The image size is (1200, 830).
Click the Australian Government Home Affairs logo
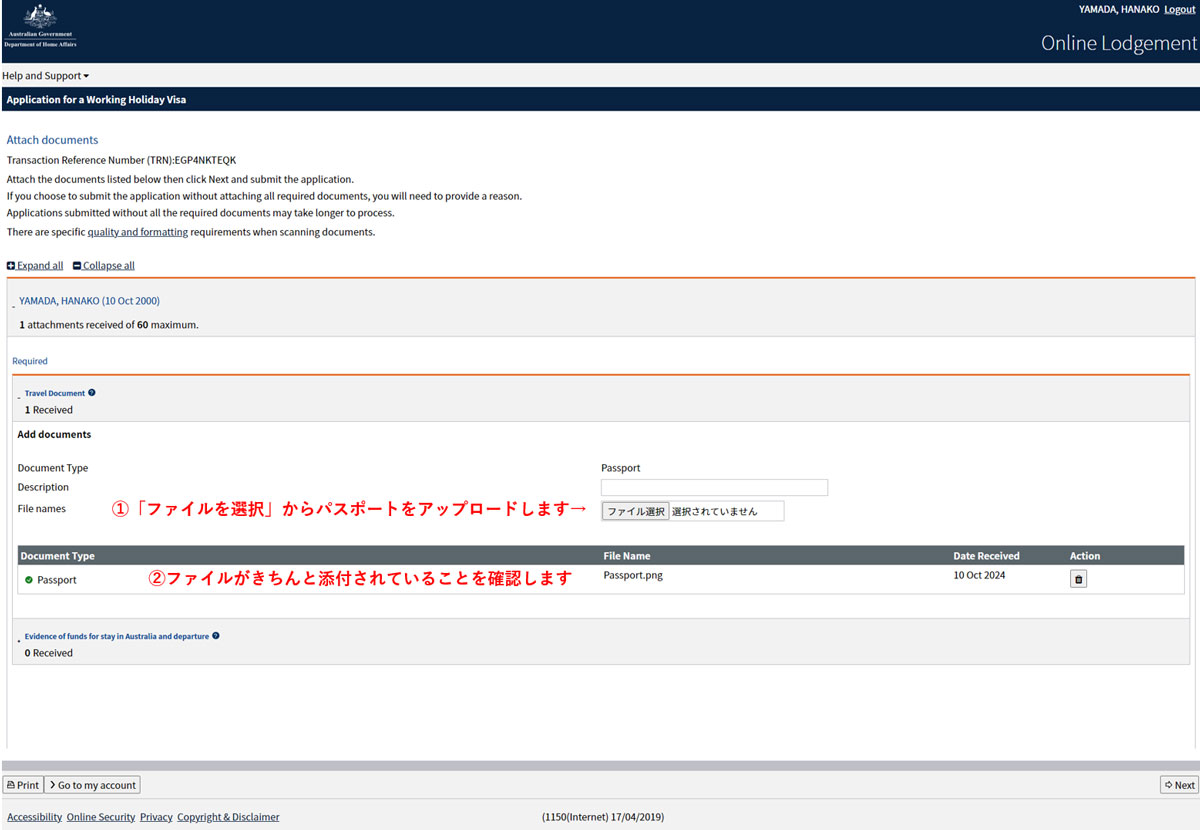40,27
